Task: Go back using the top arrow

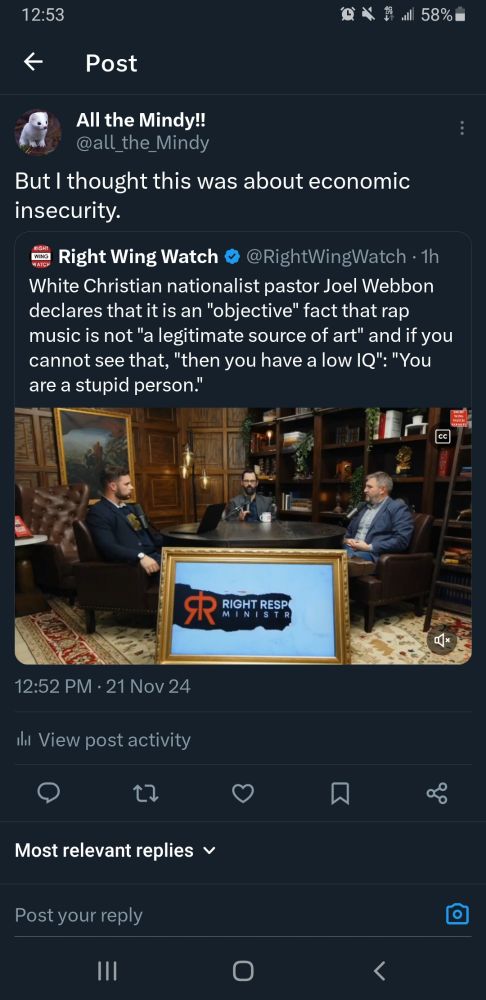Action: click(34, 62)
